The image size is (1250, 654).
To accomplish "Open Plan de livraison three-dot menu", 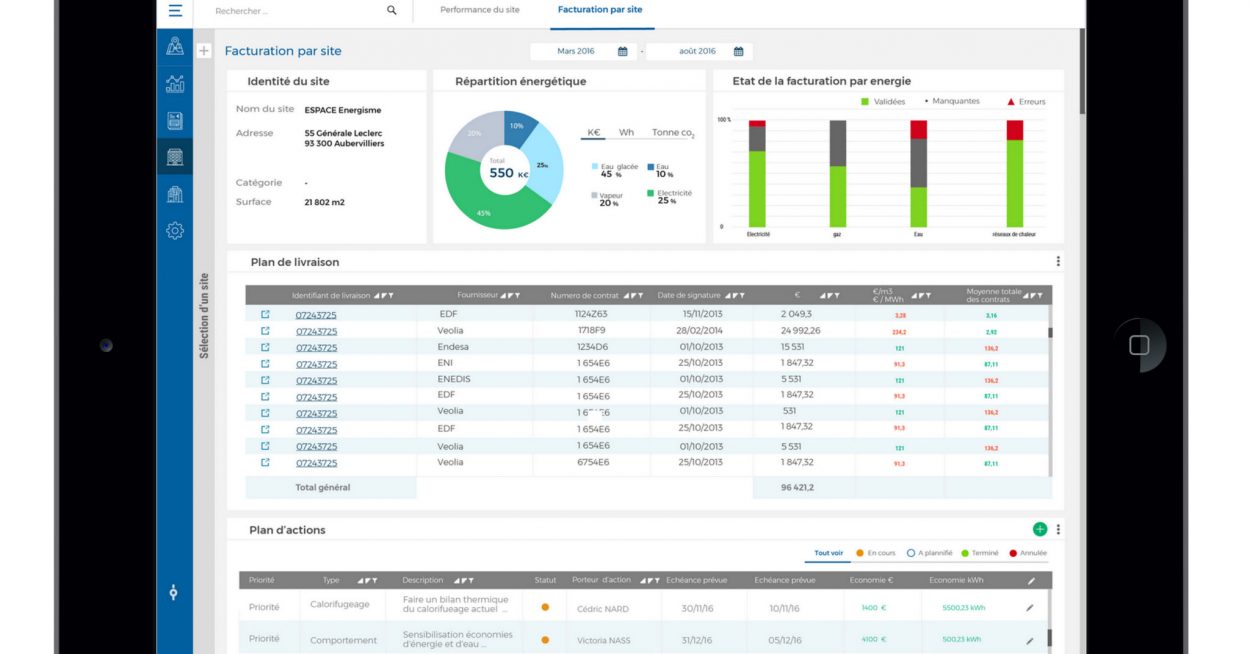I will pos(1058,261).
